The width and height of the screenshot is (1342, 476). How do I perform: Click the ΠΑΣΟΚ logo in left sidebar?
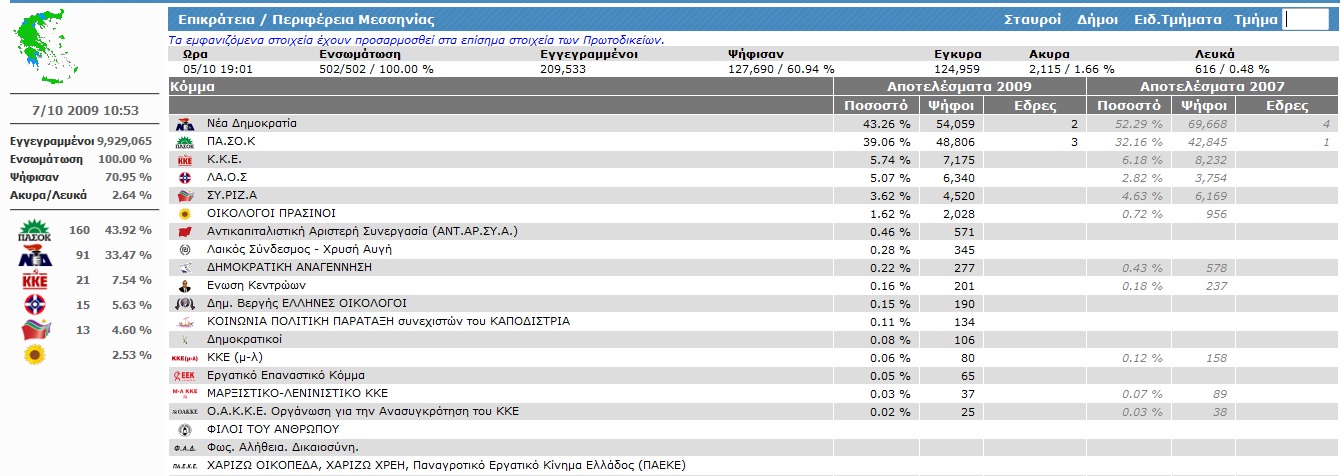tap(35, 231)
